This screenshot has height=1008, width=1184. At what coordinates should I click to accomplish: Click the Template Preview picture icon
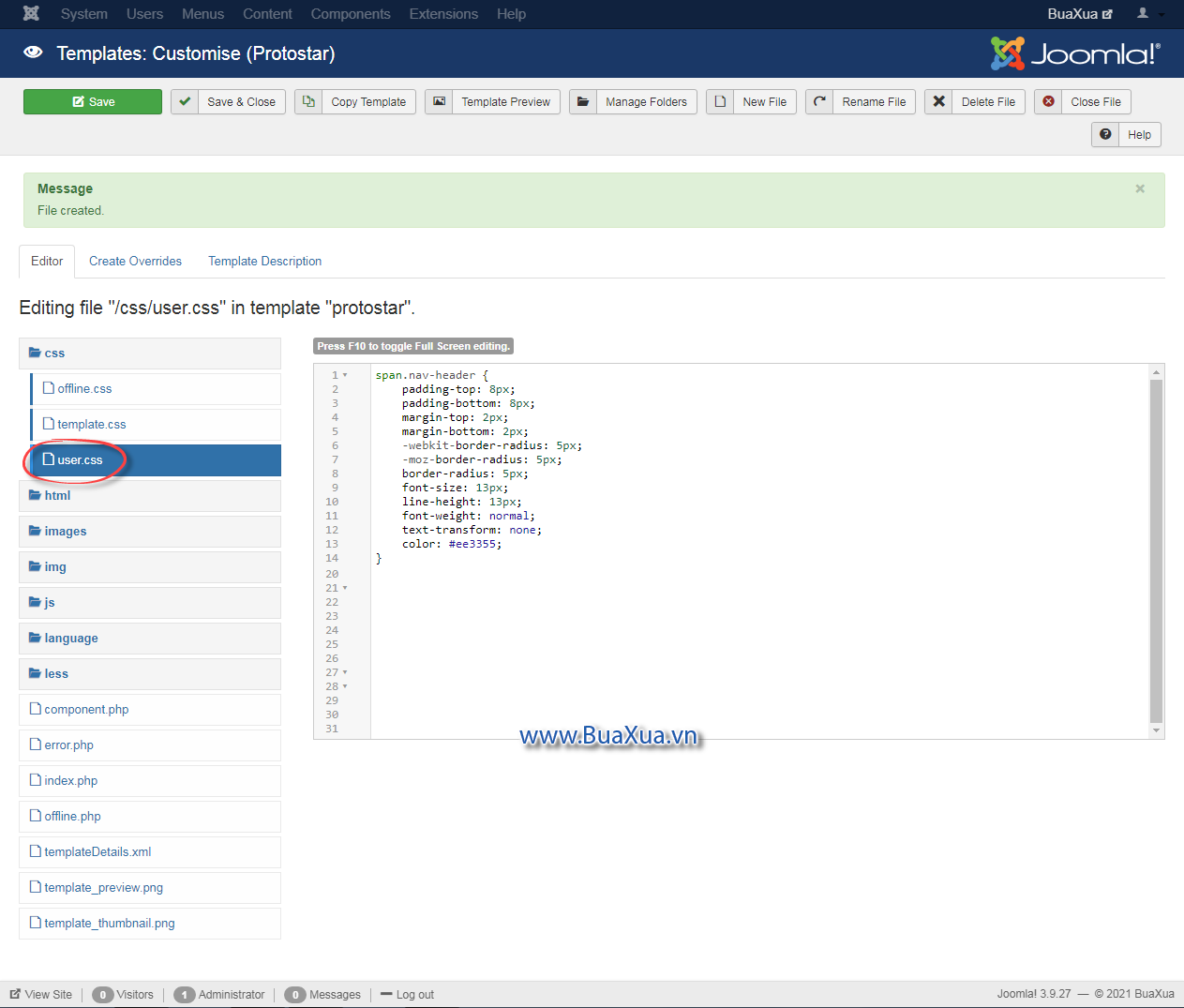click(x=439, y=101)
